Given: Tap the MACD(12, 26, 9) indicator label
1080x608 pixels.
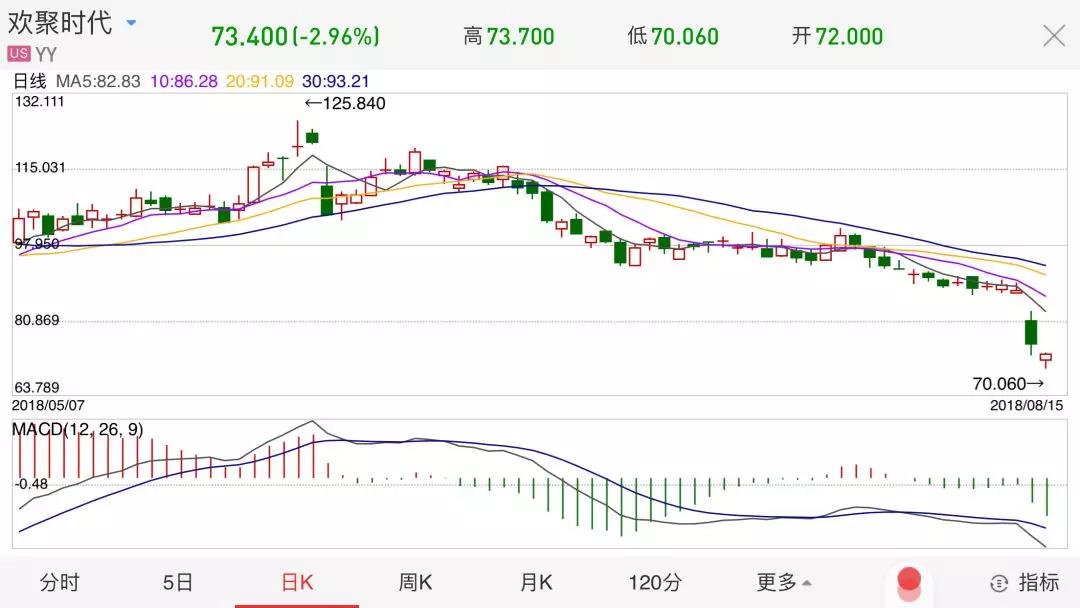Looking at the screenshot, I should [77, 429].
